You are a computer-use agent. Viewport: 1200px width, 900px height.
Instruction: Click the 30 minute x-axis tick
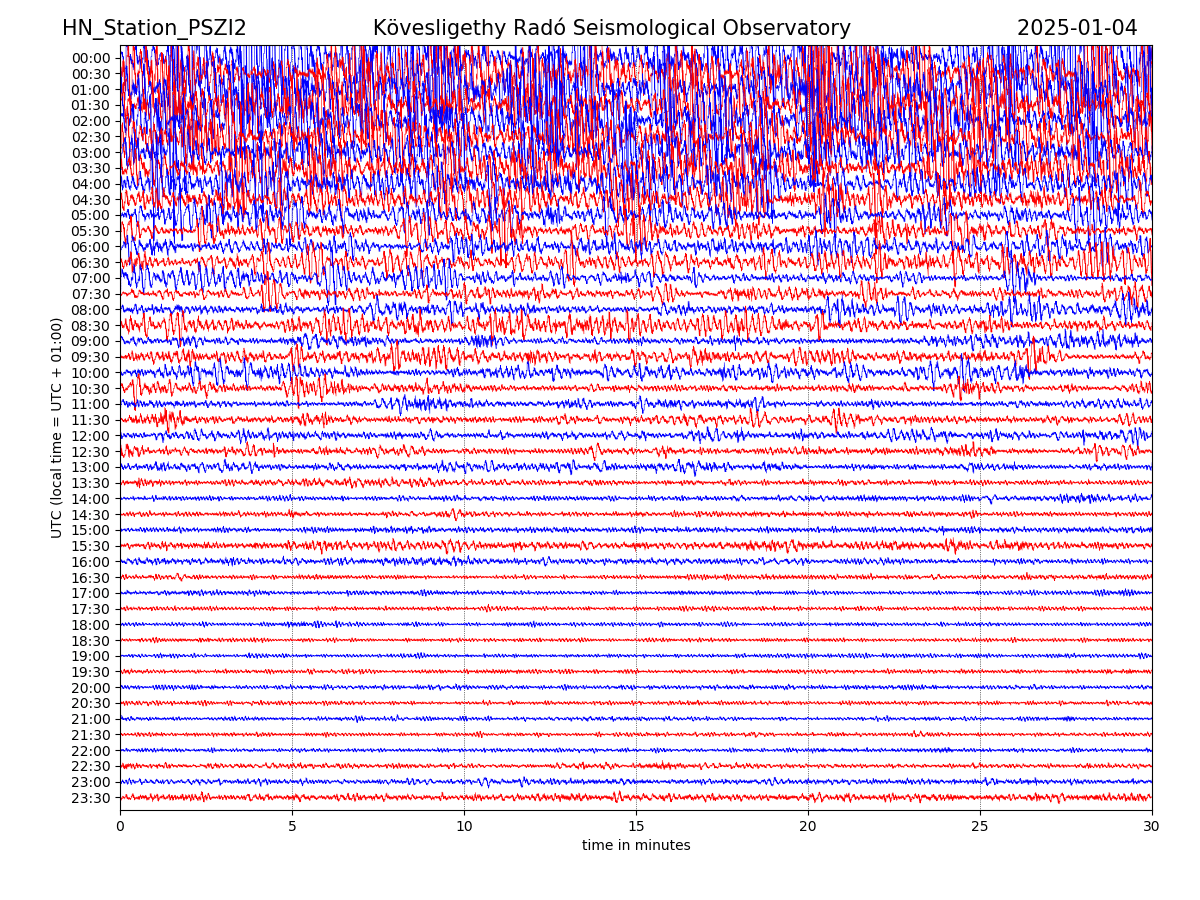pos(1152,826)
